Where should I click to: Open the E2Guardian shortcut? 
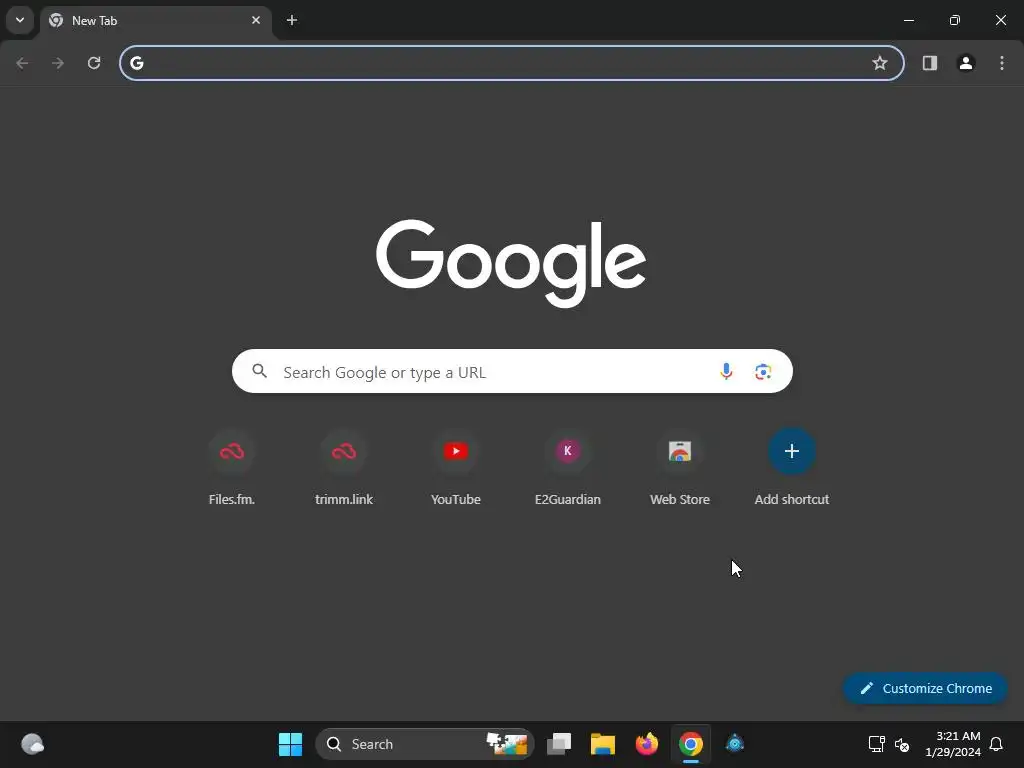click(568, 468)
